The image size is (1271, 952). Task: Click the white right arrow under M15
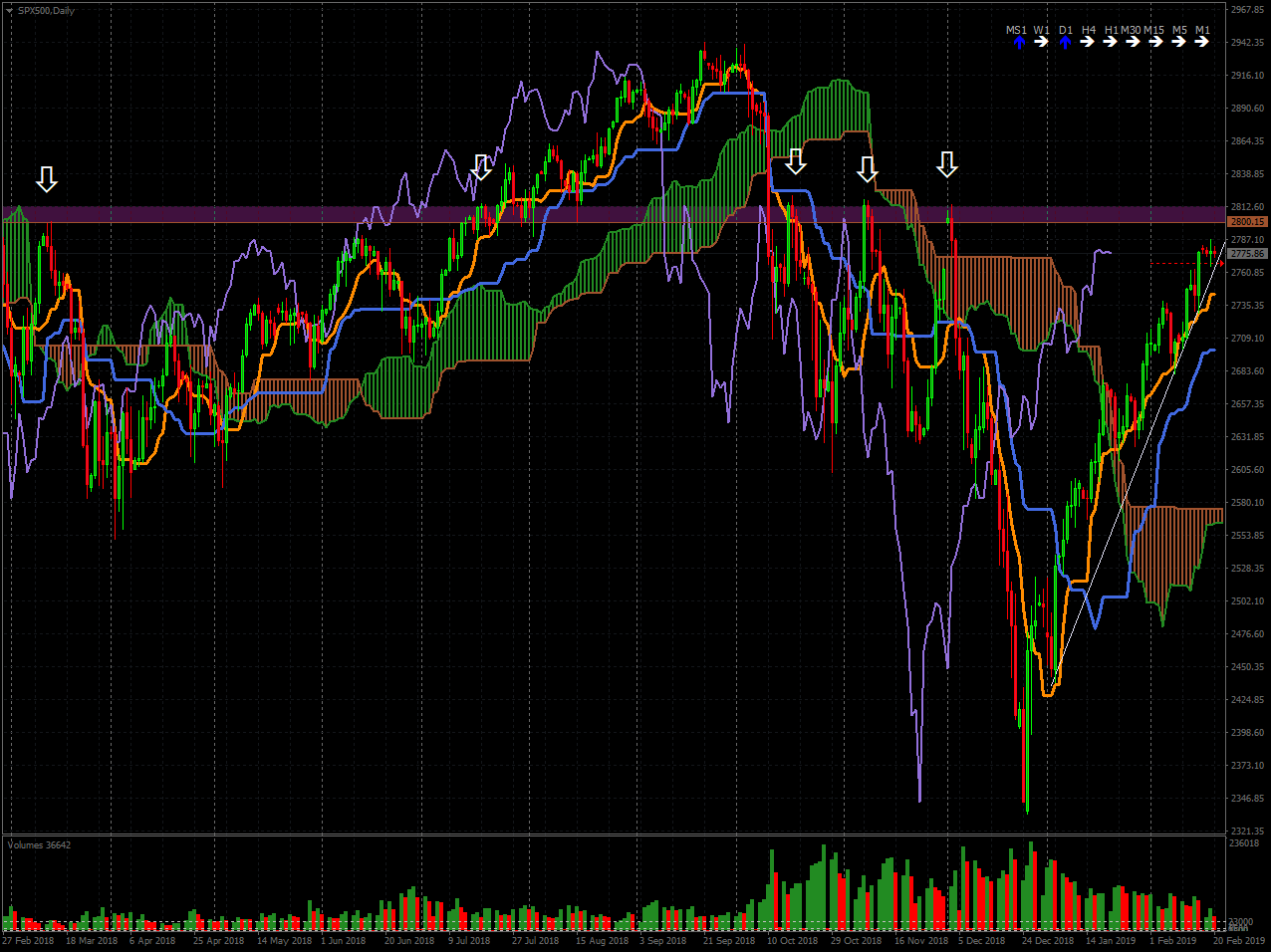click(1155, 42)
